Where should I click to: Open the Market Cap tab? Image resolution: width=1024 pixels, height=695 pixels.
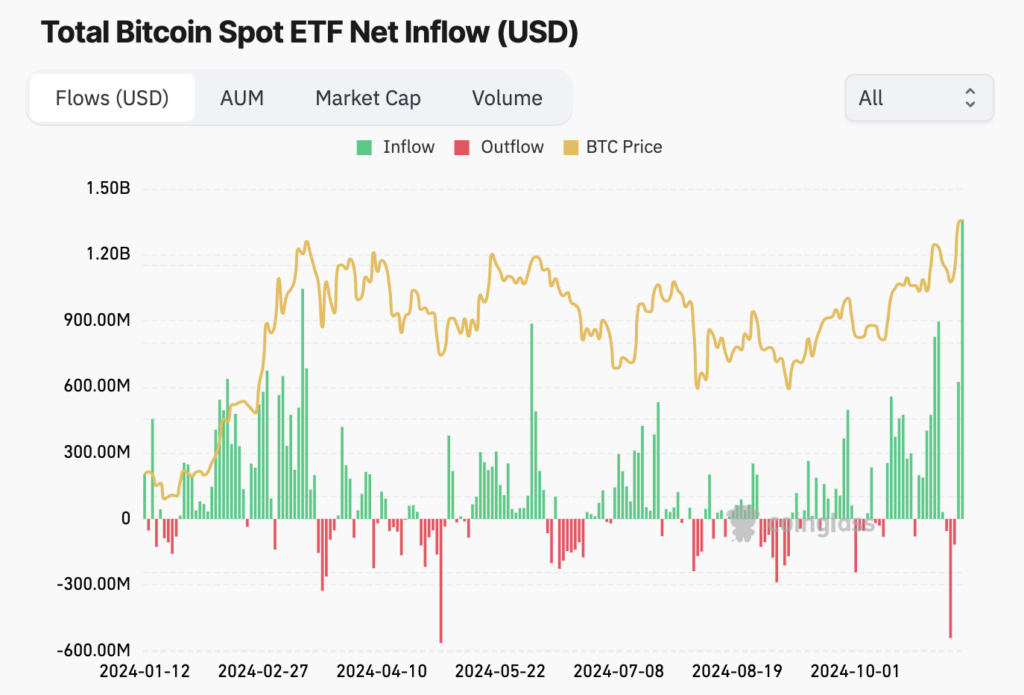[x=368, y=98]
